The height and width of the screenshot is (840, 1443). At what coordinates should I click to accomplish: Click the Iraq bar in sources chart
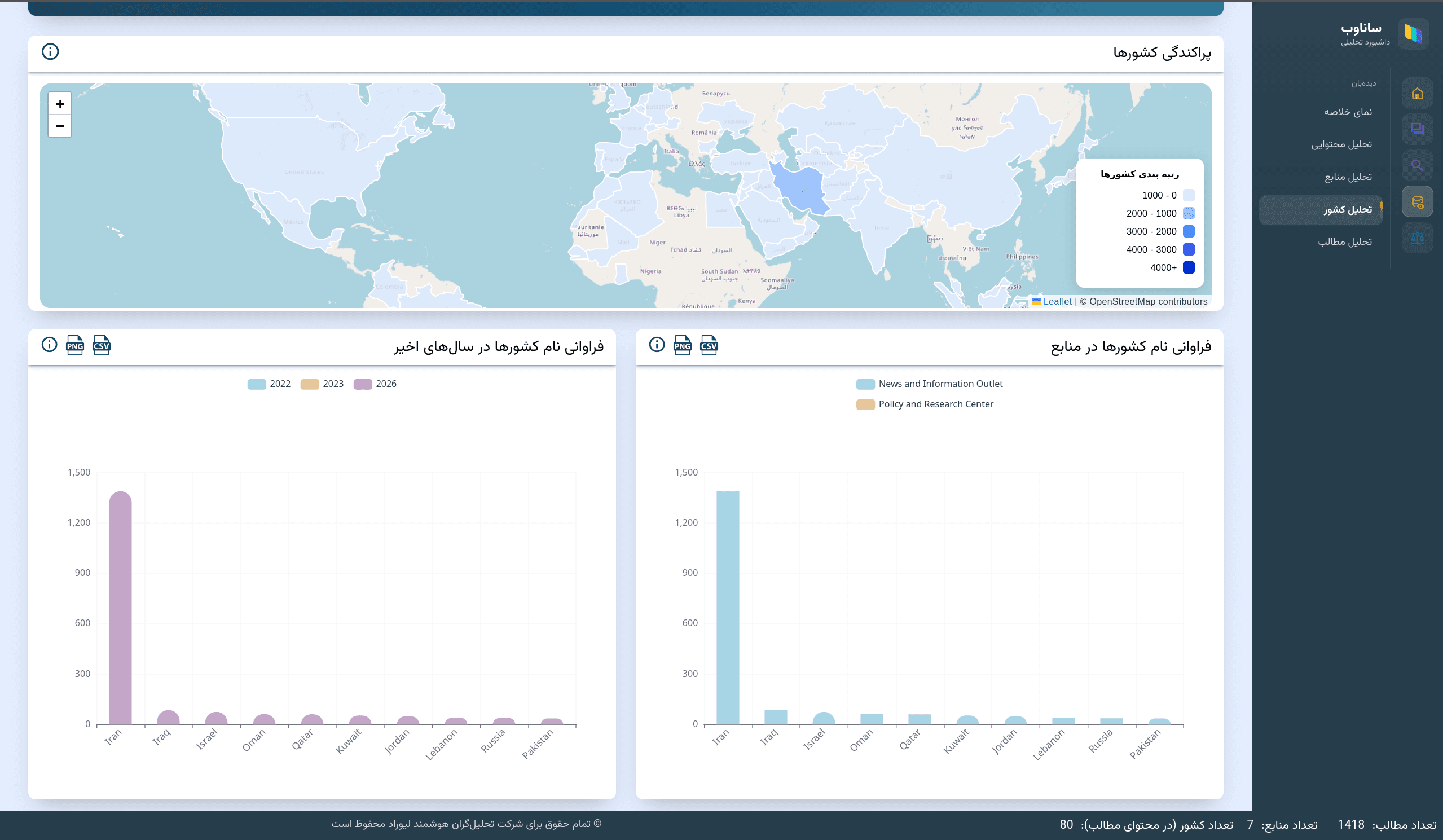pos(776,717)
